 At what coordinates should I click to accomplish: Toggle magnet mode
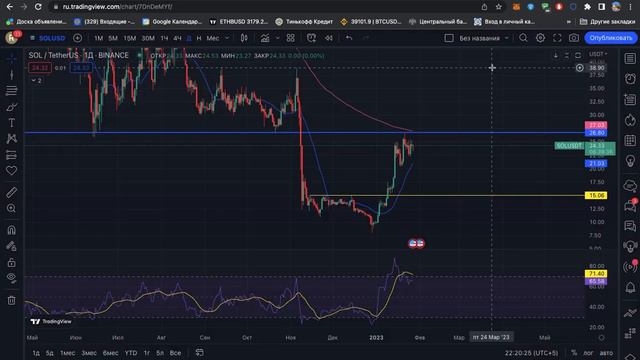[x=11, y=230]
